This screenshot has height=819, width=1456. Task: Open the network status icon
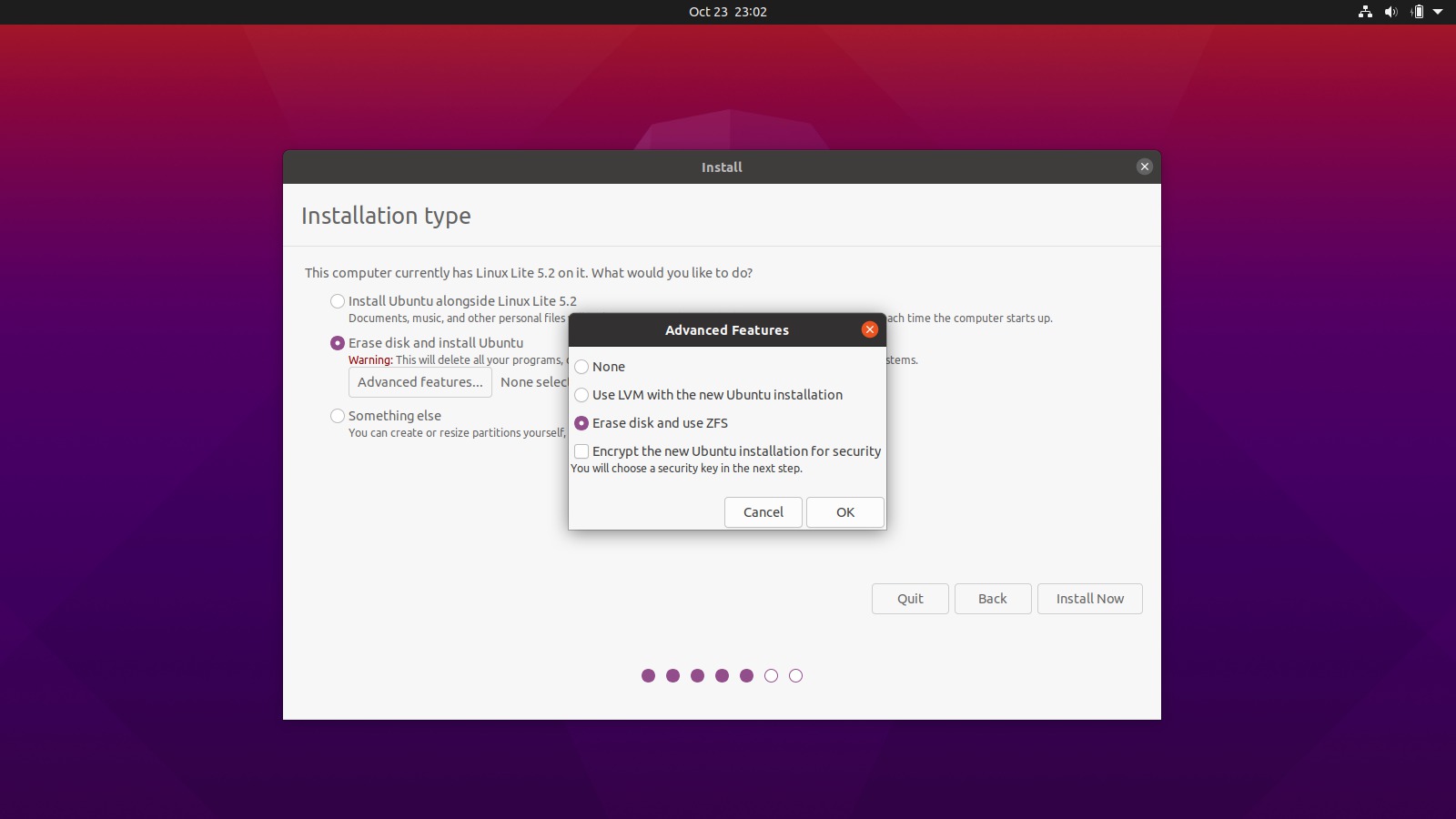[1365, 12]
